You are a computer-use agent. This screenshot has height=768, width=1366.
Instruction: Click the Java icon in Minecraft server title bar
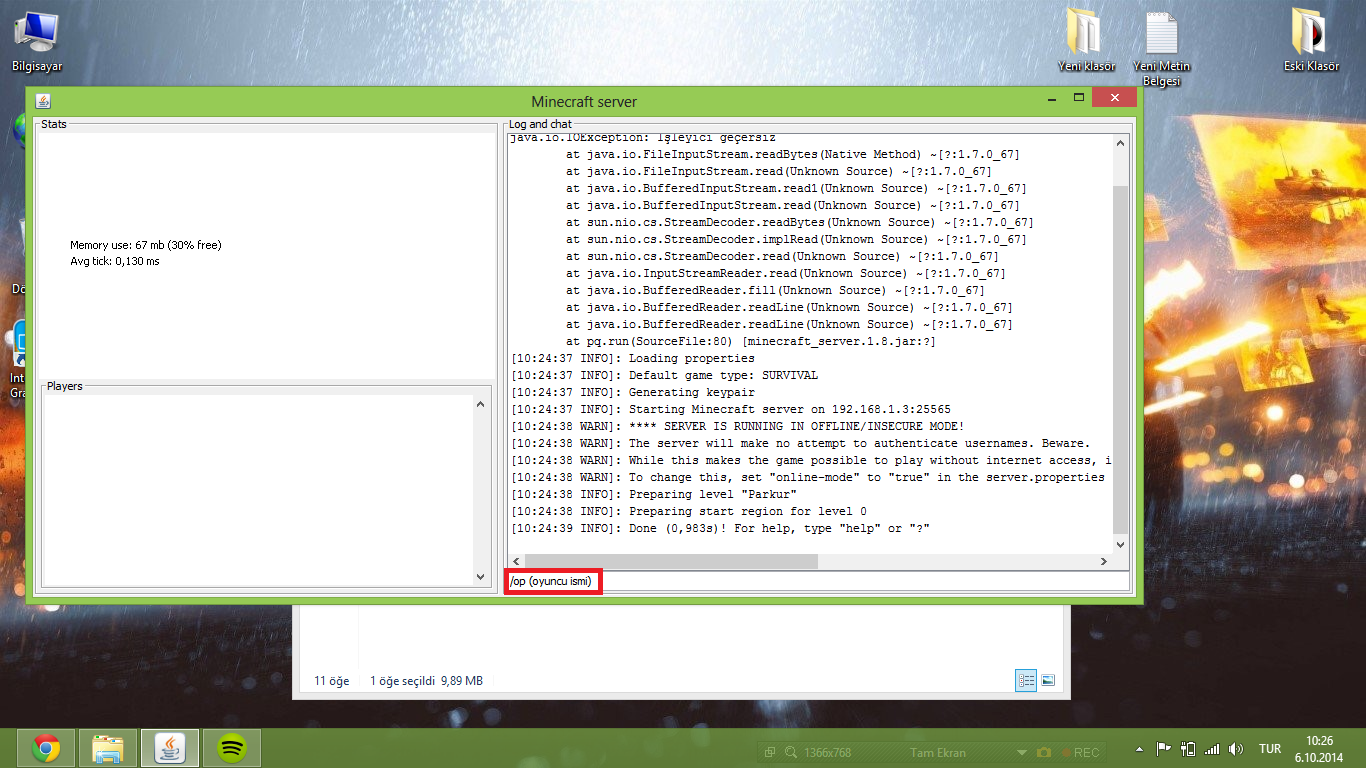tap(43, 101)
